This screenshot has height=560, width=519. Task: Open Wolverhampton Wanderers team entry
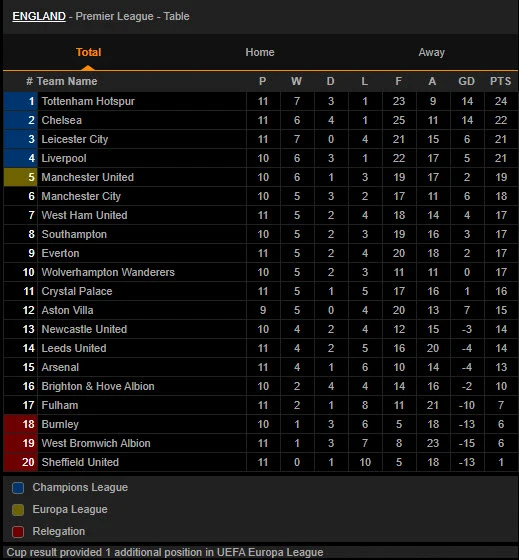point(108,272)
